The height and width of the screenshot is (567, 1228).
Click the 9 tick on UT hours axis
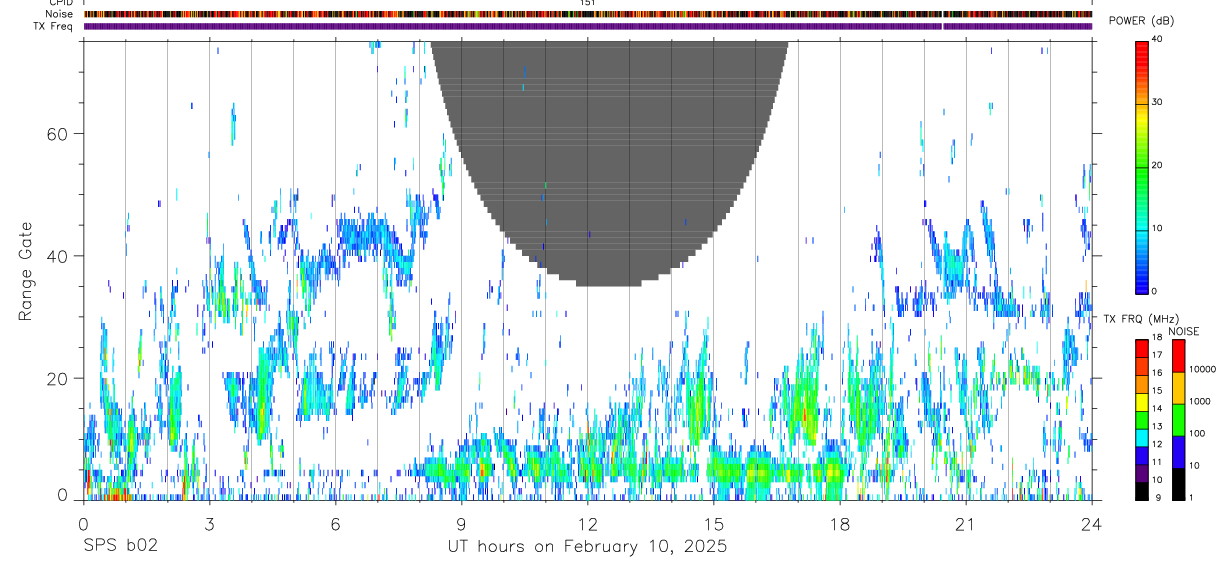(x=461, y=523)
